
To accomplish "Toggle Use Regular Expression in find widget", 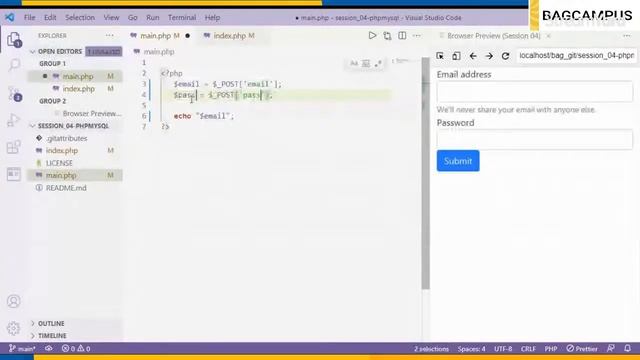I will tap(378, 63).
